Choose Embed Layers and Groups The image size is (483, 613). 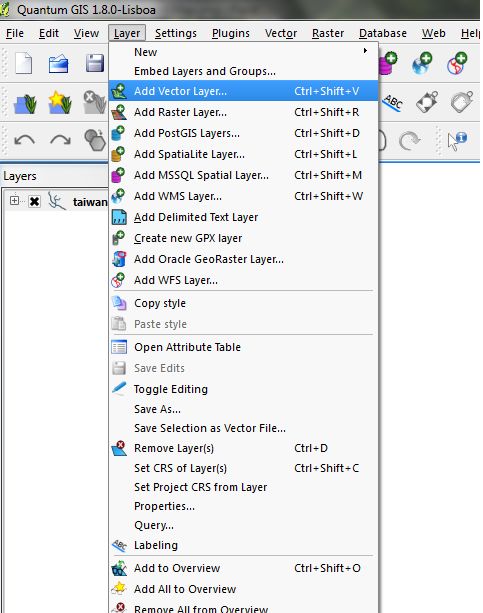click(x=243, y=71)
